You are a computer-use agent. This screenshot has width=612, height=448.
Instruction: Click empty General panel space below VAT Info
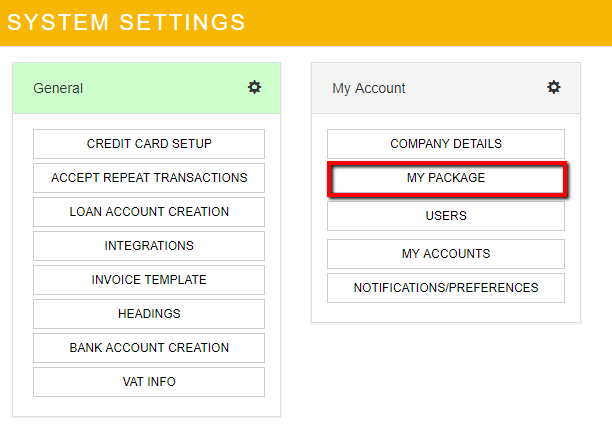point(149,406)
